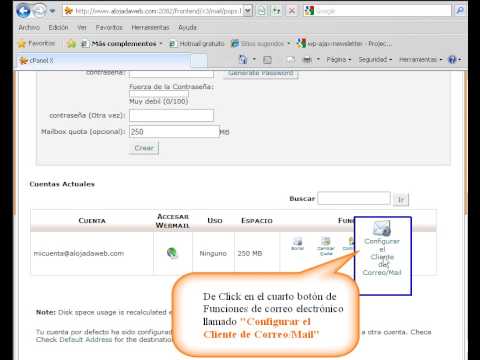Select the cPanel browser tab

coord(104,61)
